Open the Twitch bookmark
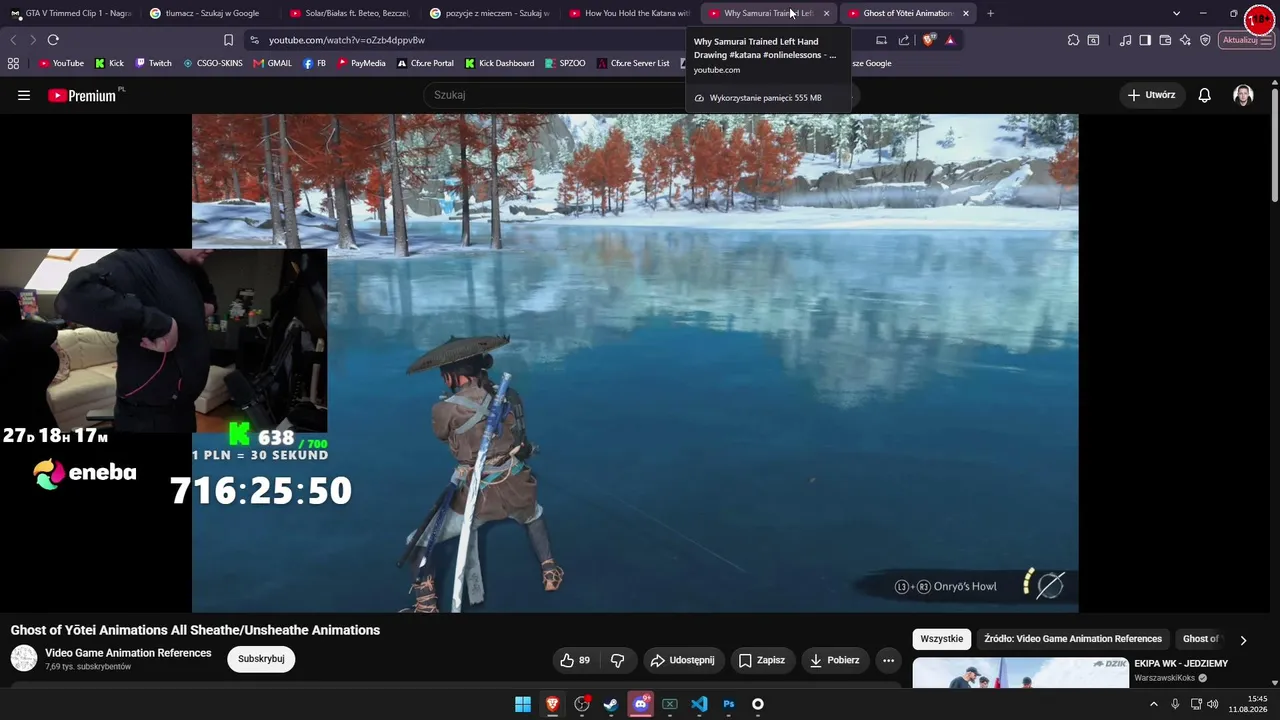 tap(153, 63)
